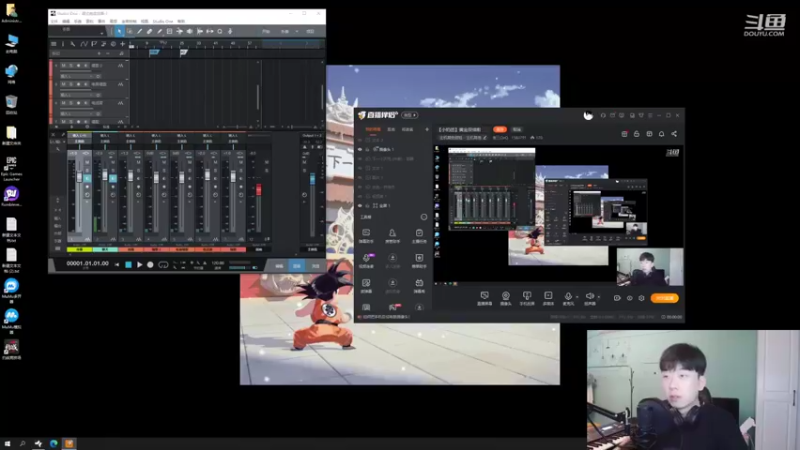
Task: Toggle monitor on first mixer channel
Action: tap(87, 179)
